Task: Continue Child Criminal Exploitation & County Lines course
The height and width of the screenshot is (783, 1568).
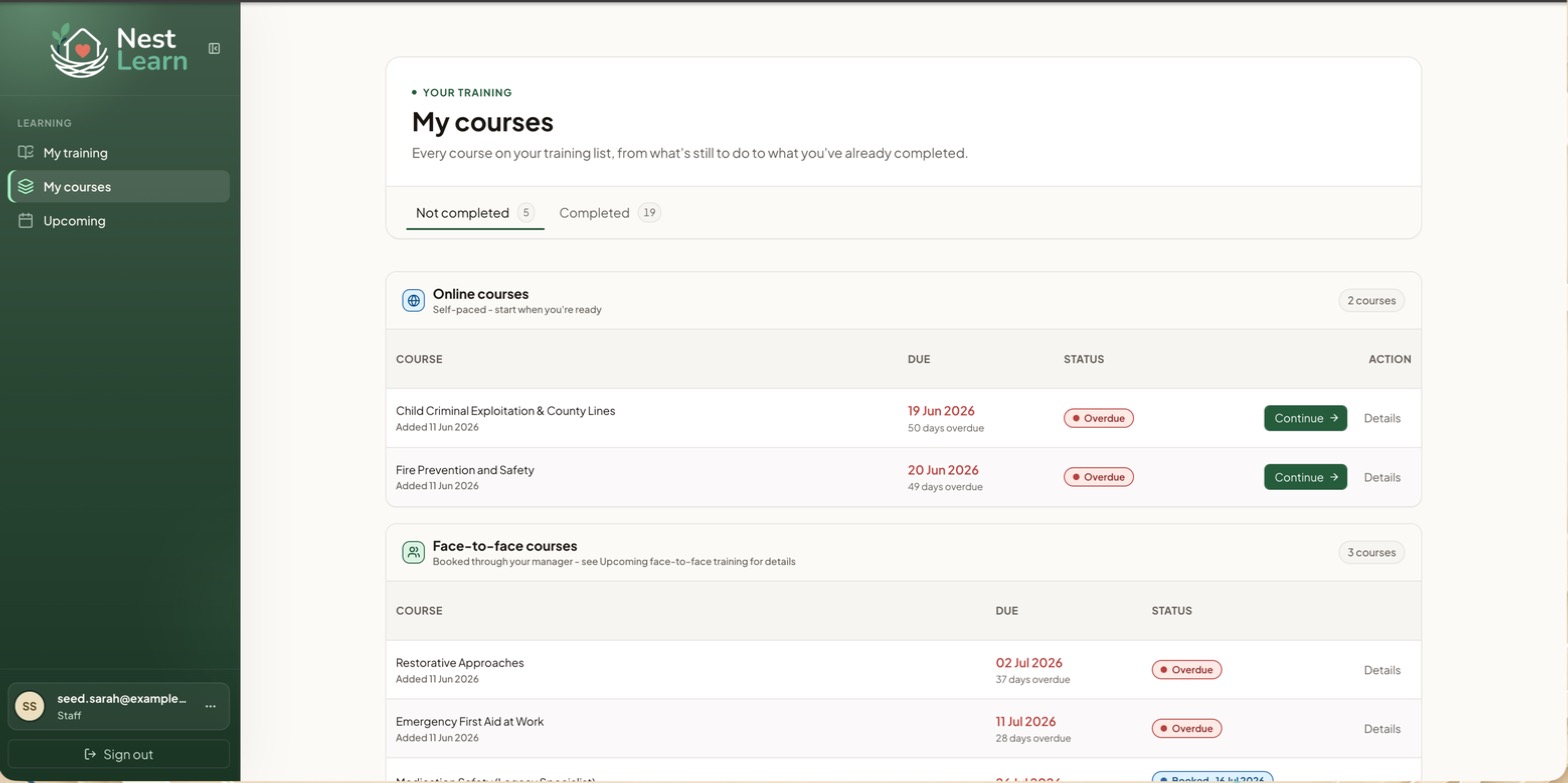Action: [1305, 418]
